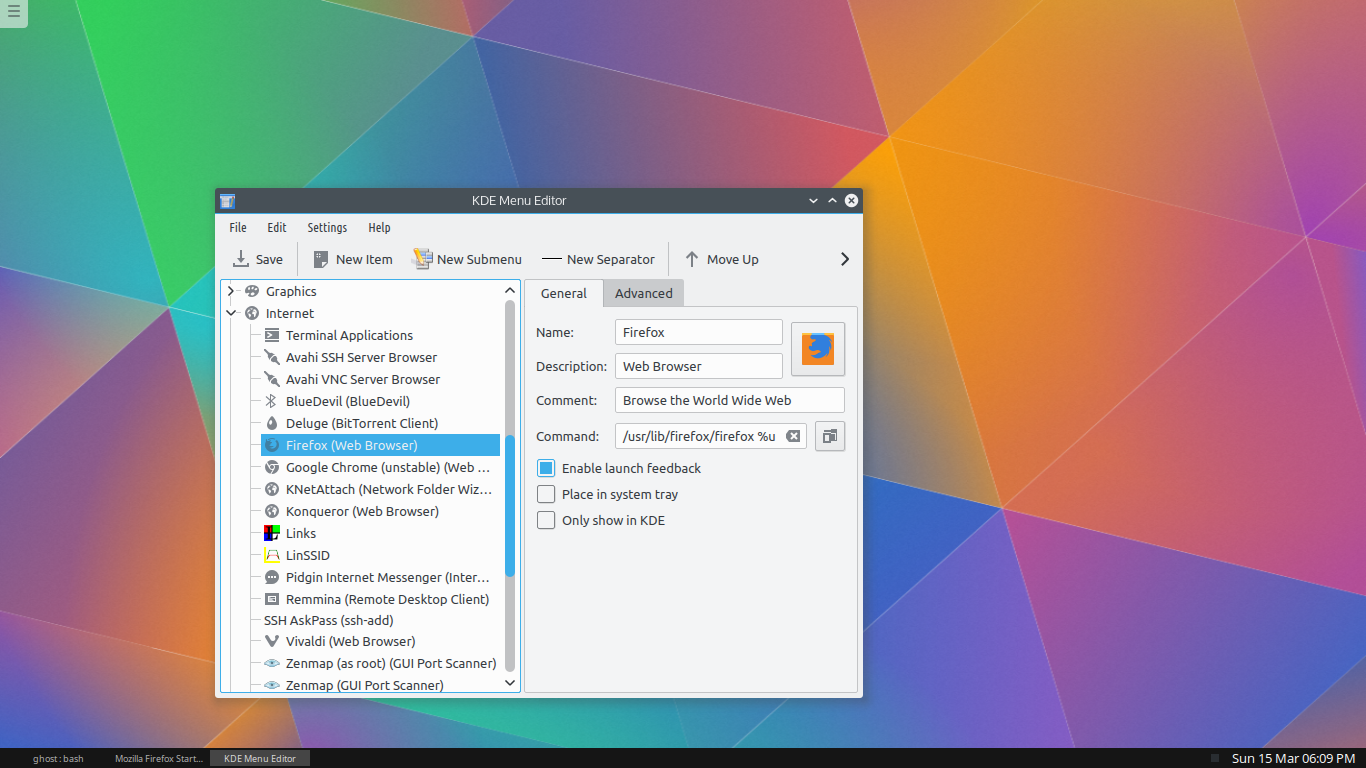
Task: Select Zenmap (GUI Port Scanner) entry
Action: pyautogui.click(x=365, y=685)
